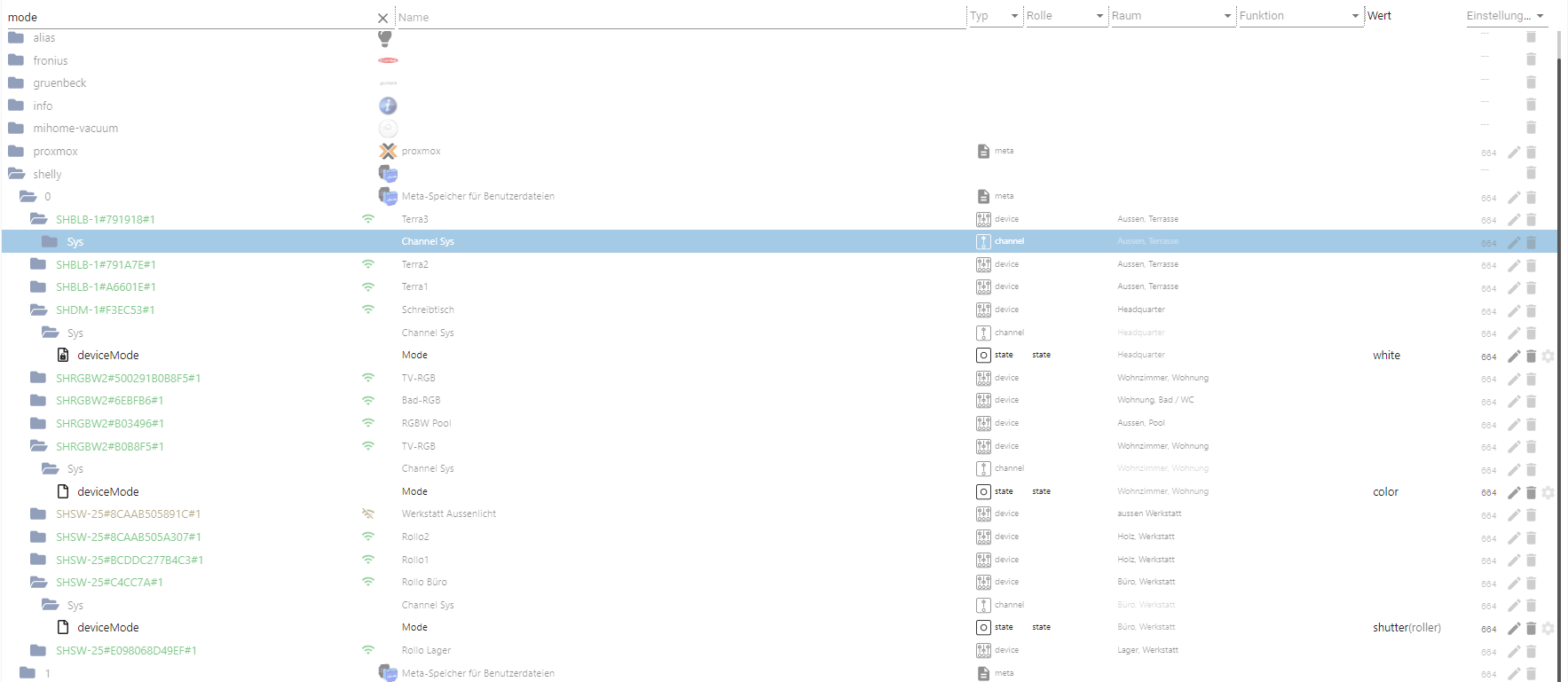Click the info adapter icon

coord(388,106)
